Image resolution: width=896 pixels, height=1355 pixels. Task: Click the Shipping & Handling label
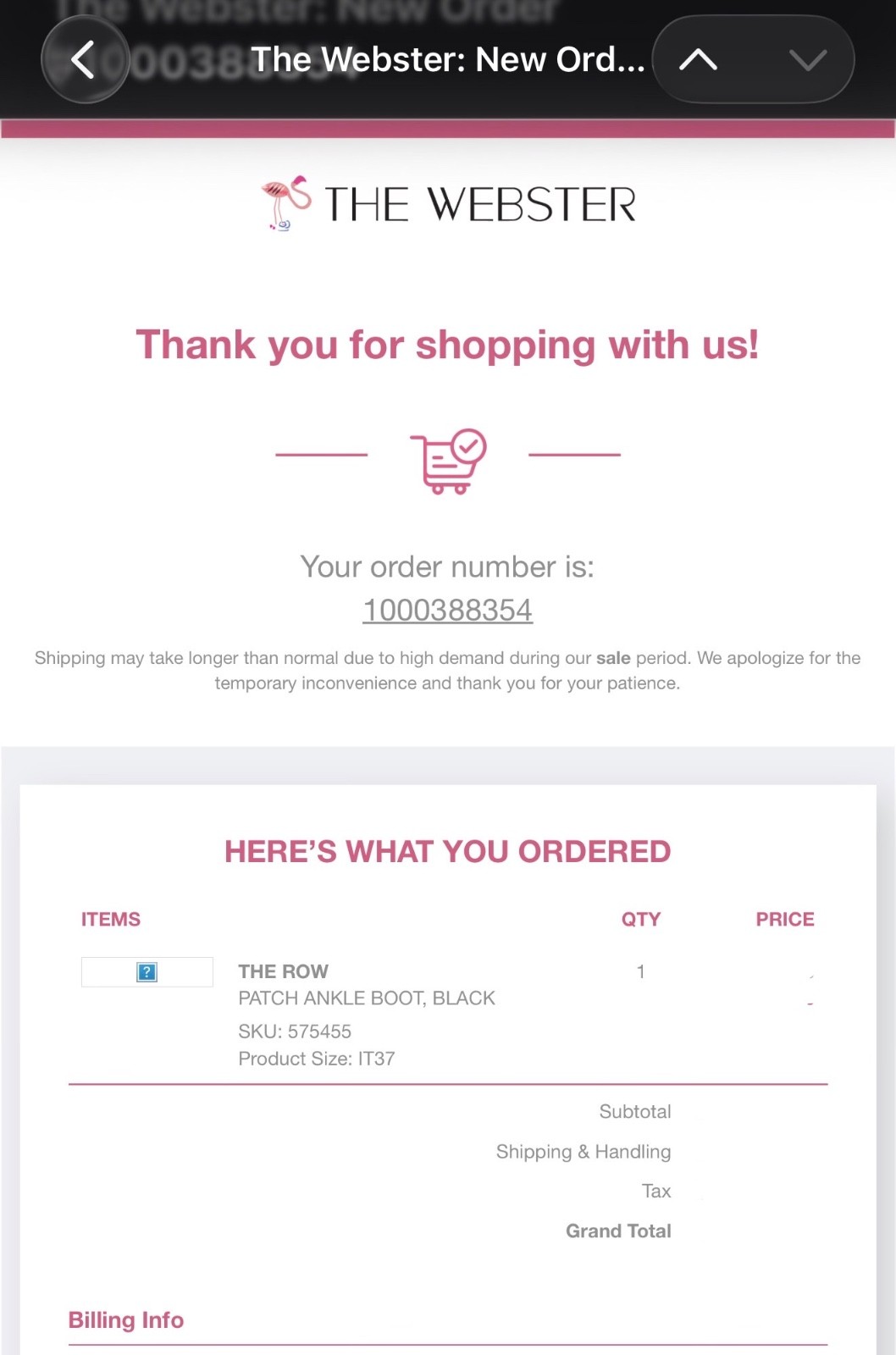point(583,1152)
